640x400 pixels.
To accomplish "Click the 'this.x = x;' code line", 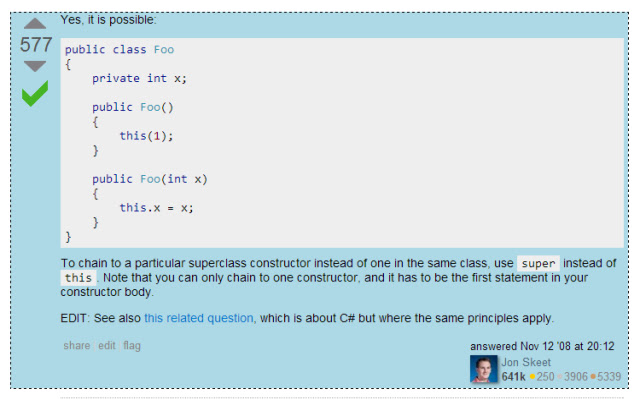I will 156,208.
